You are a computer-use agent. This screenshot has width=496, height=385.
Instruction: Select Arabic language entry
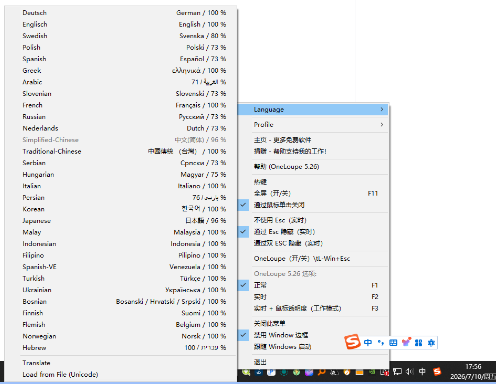tap(120, 82)
